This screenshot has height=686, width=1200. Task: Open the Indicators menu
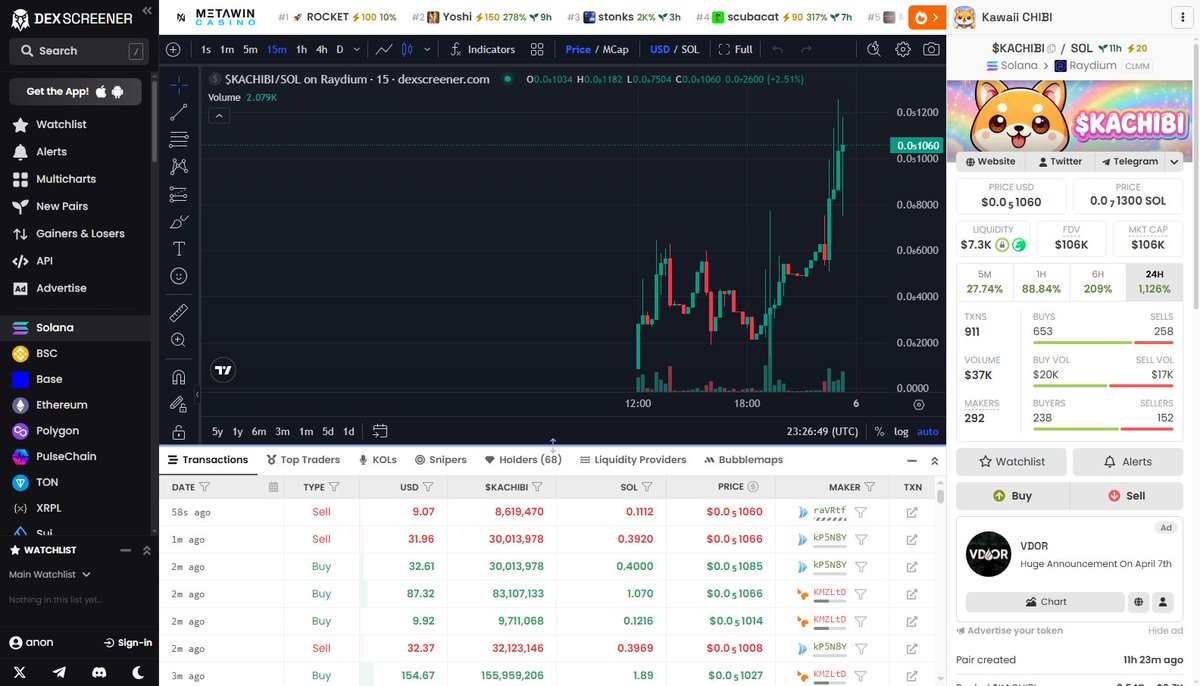point(483,49)
